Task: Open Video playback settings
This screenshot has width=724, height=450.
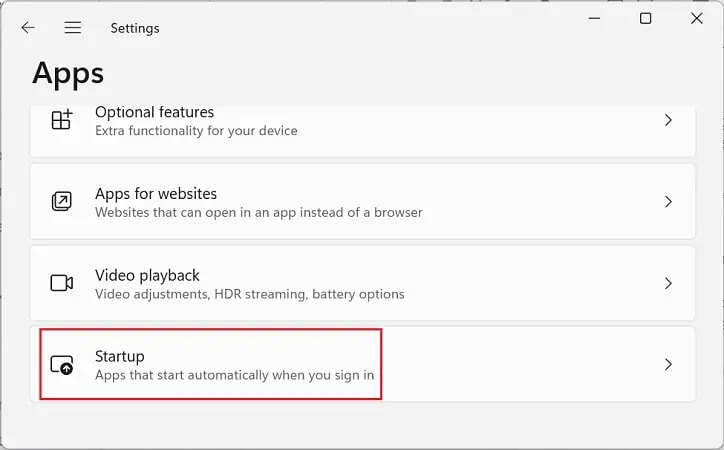Action: point(362,283)
